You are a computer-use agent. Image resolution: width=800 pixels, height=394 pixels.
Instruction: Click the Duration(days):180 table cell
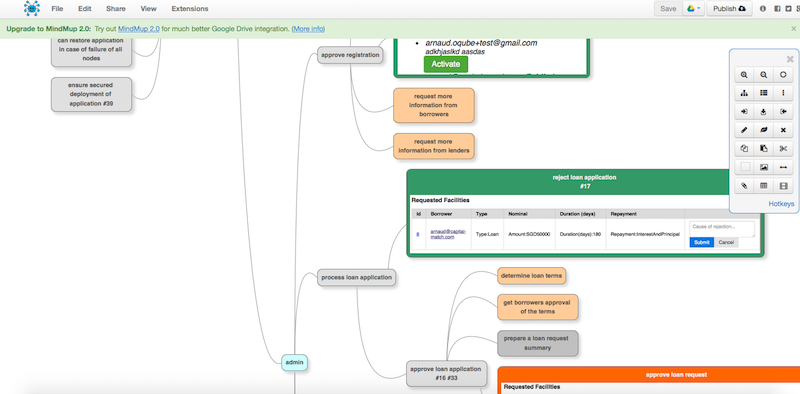point(580,234)
